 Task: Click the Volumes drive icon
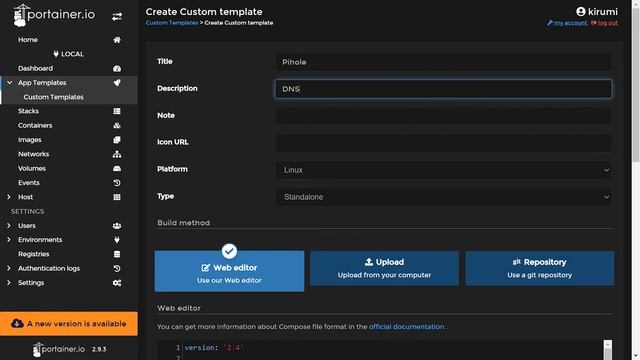pyautogui.click(x=117, y=169)
